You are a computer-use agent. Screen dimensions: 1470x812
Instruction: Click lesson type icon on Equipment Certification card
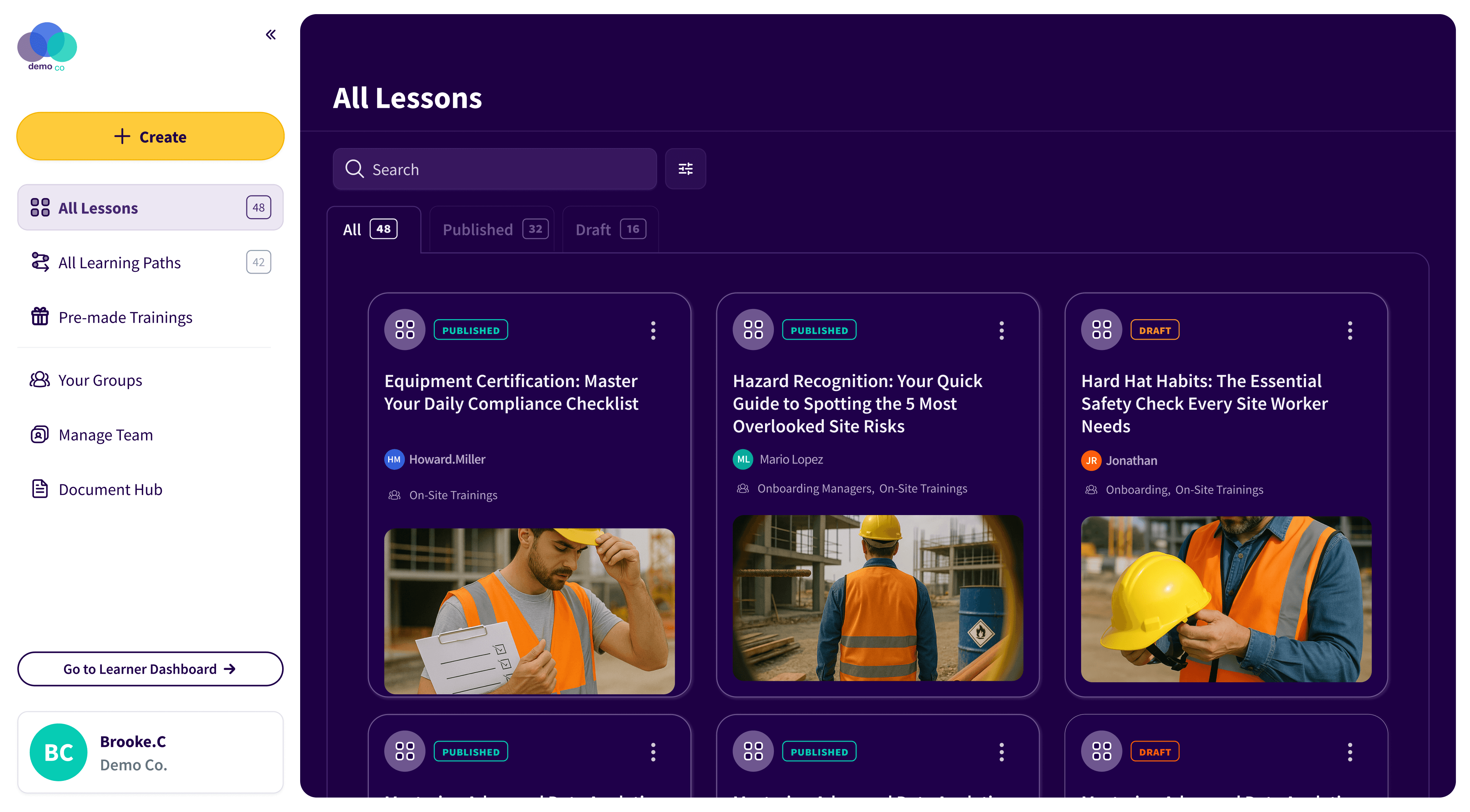pos(405,330)
